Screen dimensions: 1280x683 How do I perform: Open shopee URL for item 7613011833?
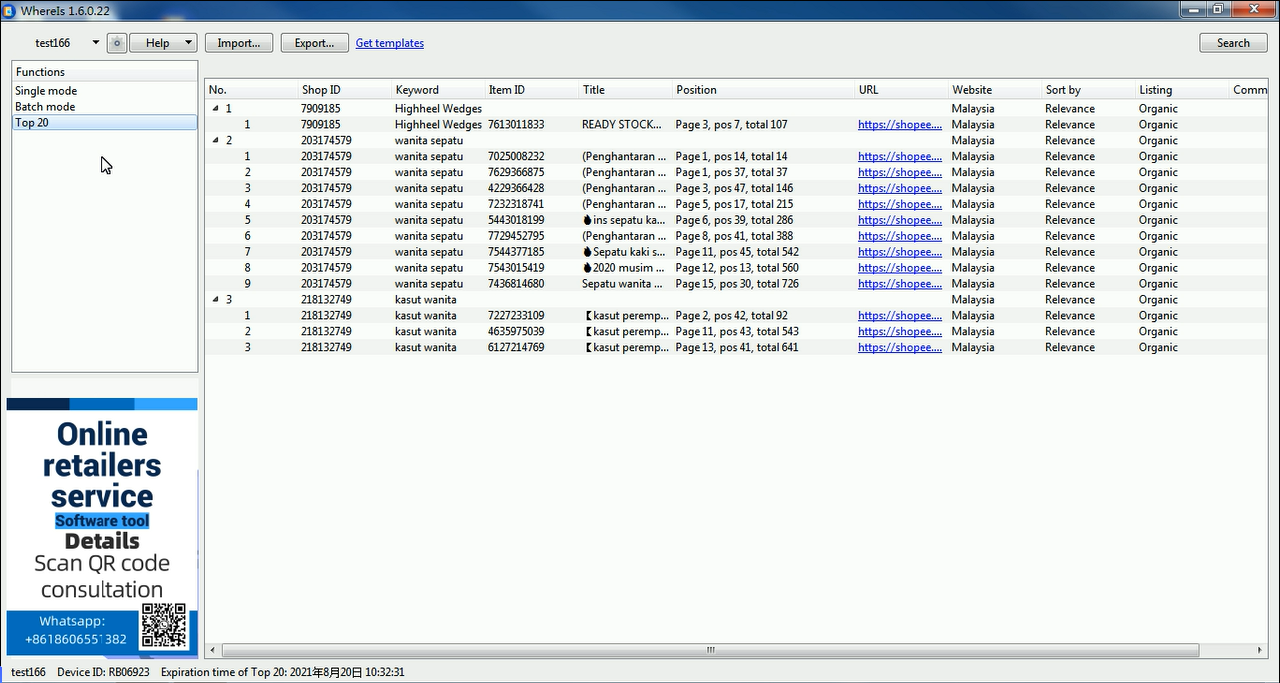(899, 125)
